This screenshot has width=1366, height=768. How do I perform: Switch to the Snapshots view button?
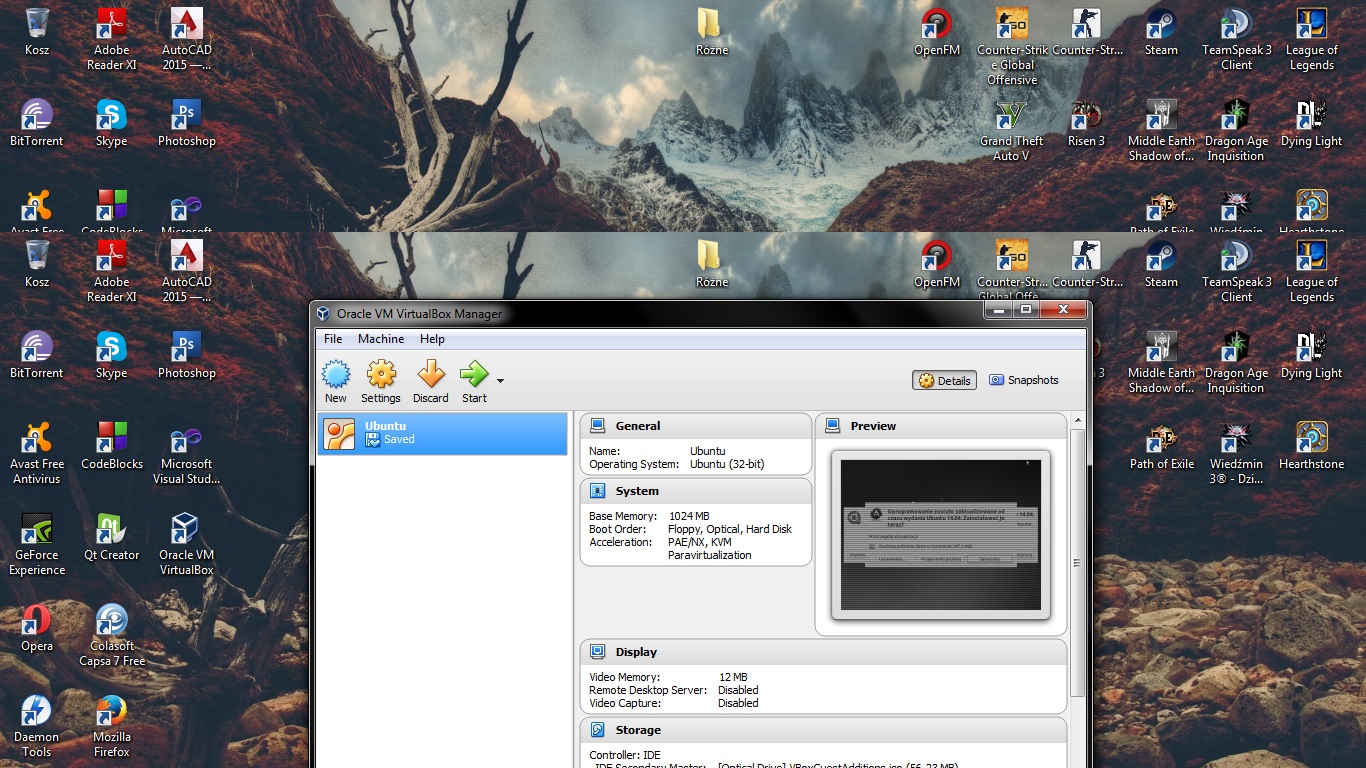tap(1023, 380)
